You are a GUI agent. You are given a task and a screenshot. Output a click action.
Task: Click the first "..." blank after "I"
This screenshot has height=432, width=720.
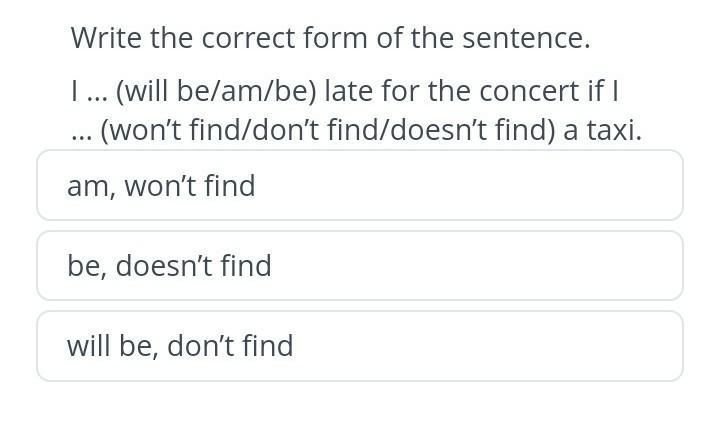click(x=96, y=92)
